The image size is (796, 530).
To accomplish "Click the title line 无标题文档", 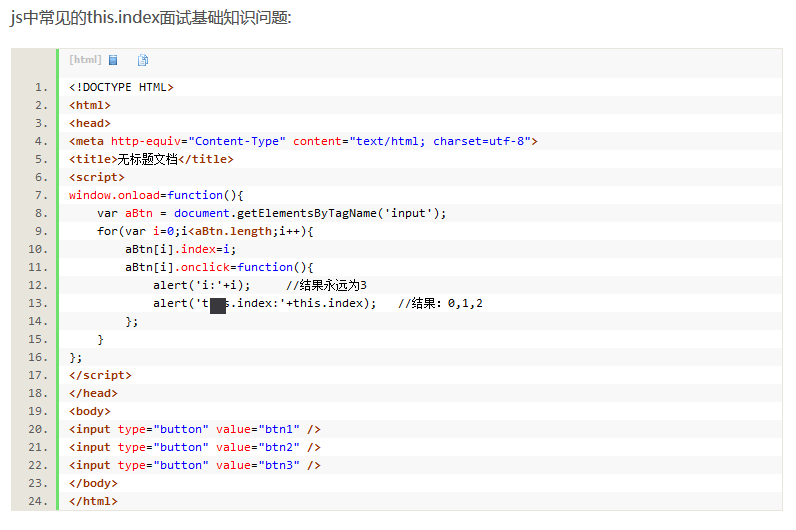I will click(151, 159).
